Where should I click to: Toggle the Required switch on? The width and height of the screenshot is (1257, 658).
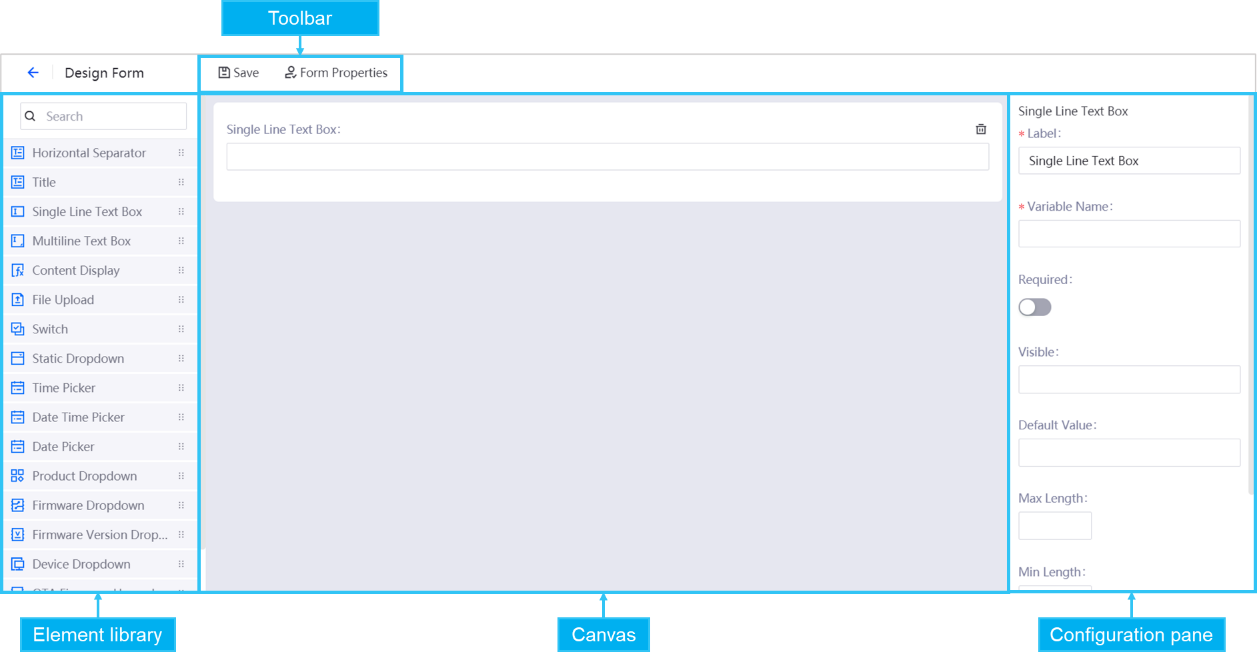[1035, 307]
